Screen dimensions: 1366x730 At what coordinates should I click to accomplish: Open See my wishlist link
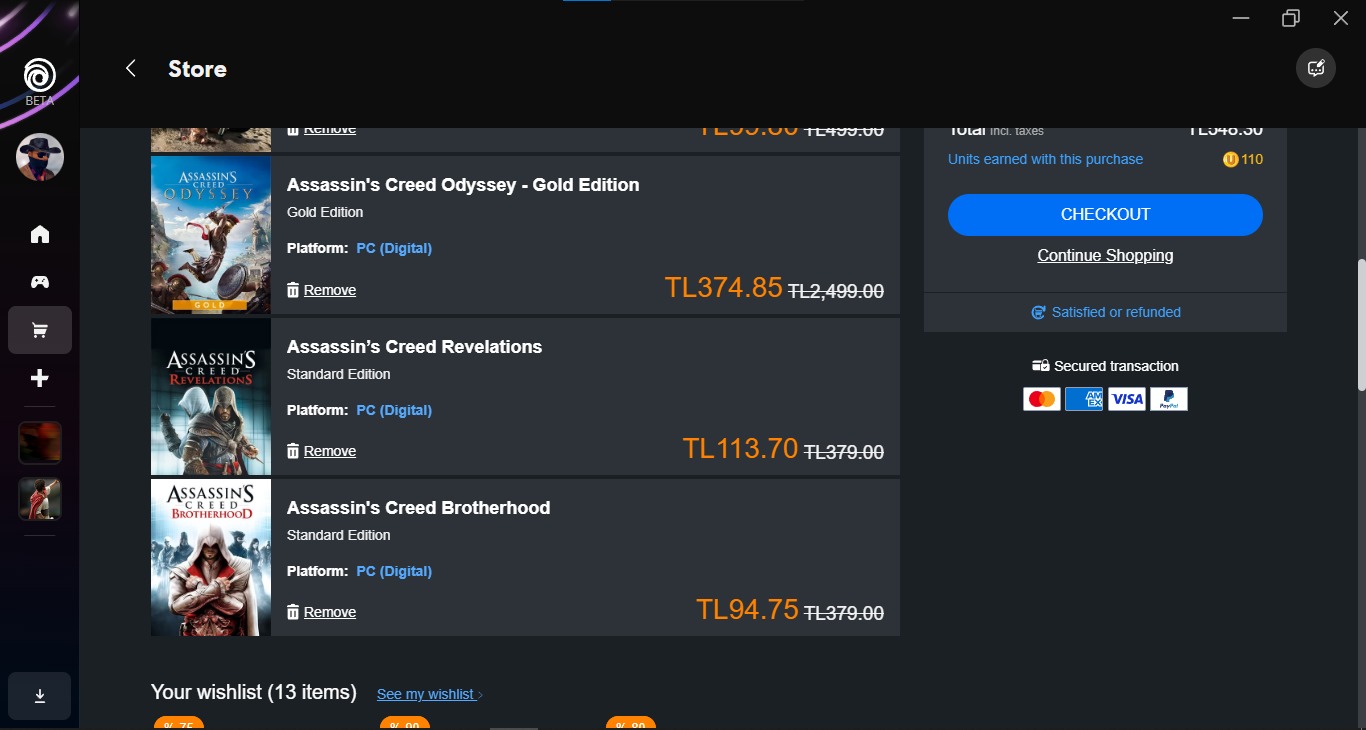coord(430,694)
